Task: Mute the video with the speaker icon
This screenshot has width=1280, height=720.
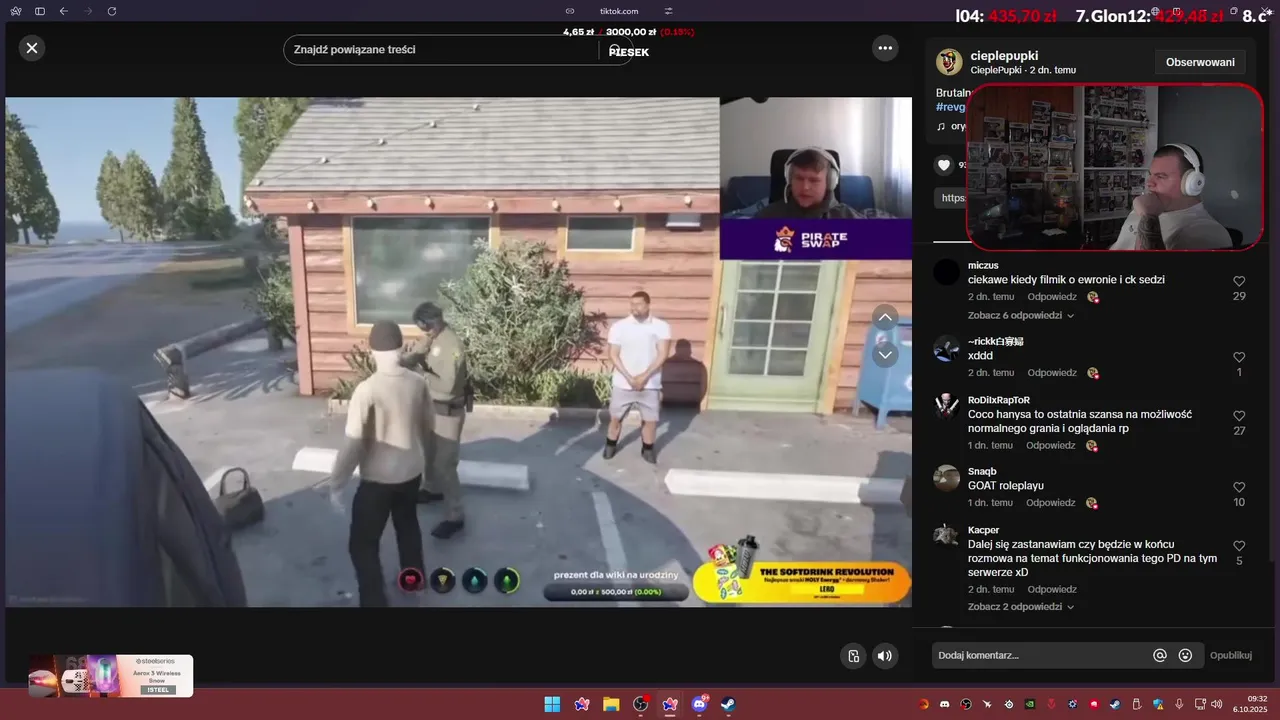Action: (x=884, y=656)
